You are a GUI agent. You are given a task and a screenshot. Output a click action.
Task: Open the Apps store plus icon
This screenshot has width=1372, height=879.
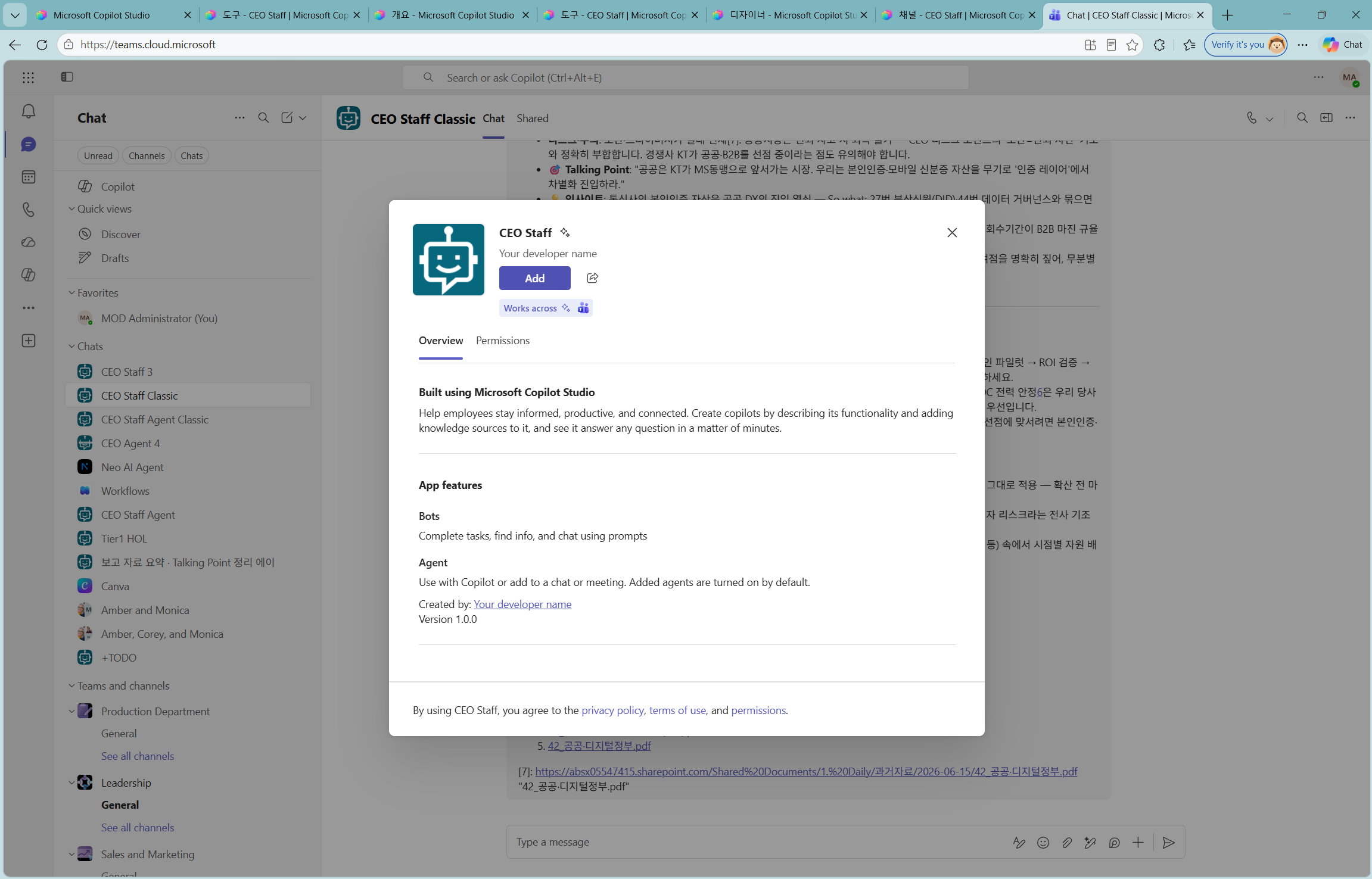[28, 341]
